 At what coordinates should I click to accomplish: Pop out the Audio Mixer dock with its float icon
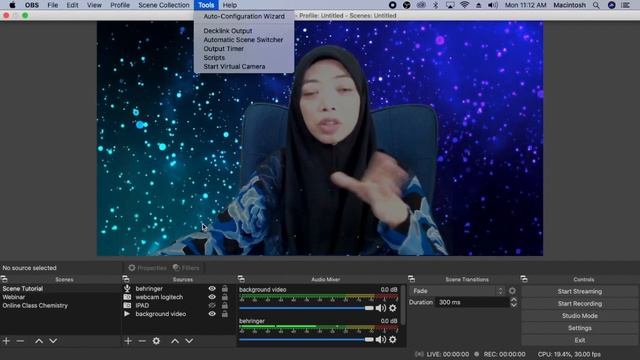(241, 279)
